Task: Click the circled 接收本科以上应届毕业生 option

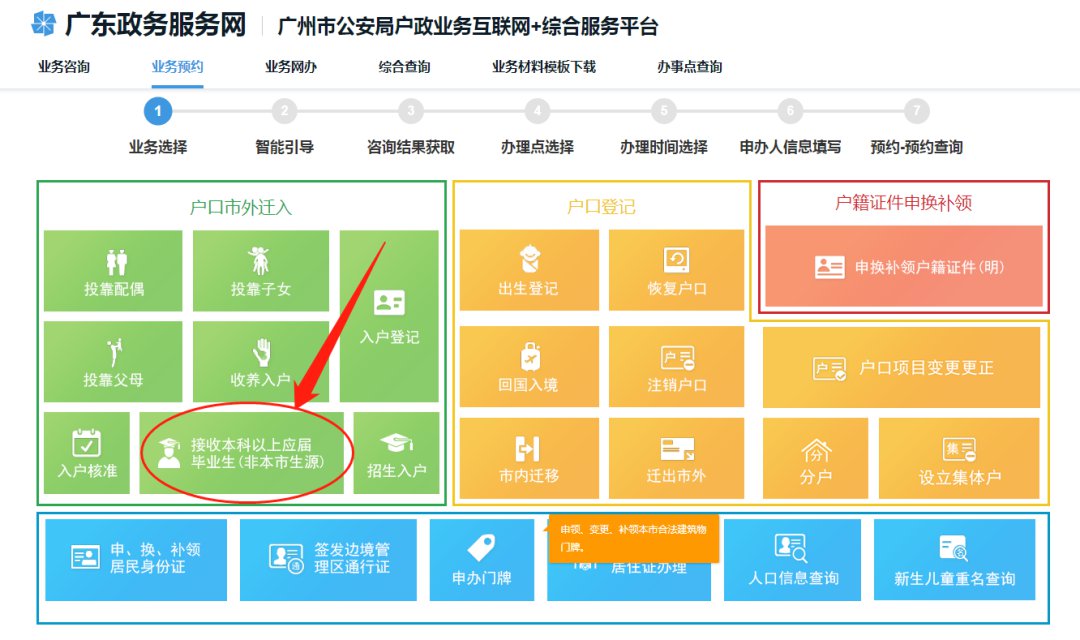Action: pyautogui.click(x=243, y=455)
